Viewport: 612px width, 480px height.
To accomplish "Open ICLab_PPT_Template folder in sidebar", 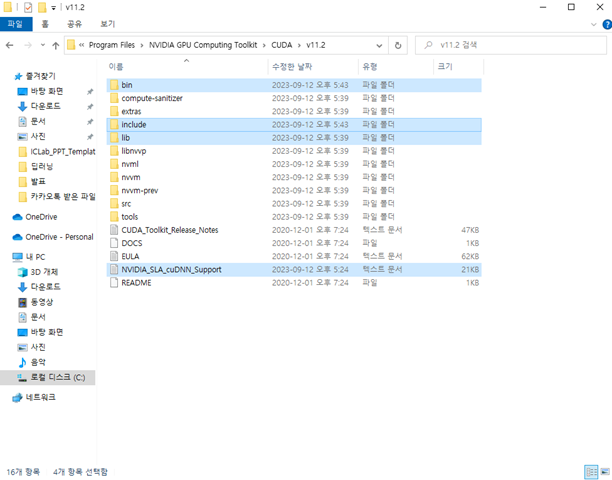I will click(62, 151).
